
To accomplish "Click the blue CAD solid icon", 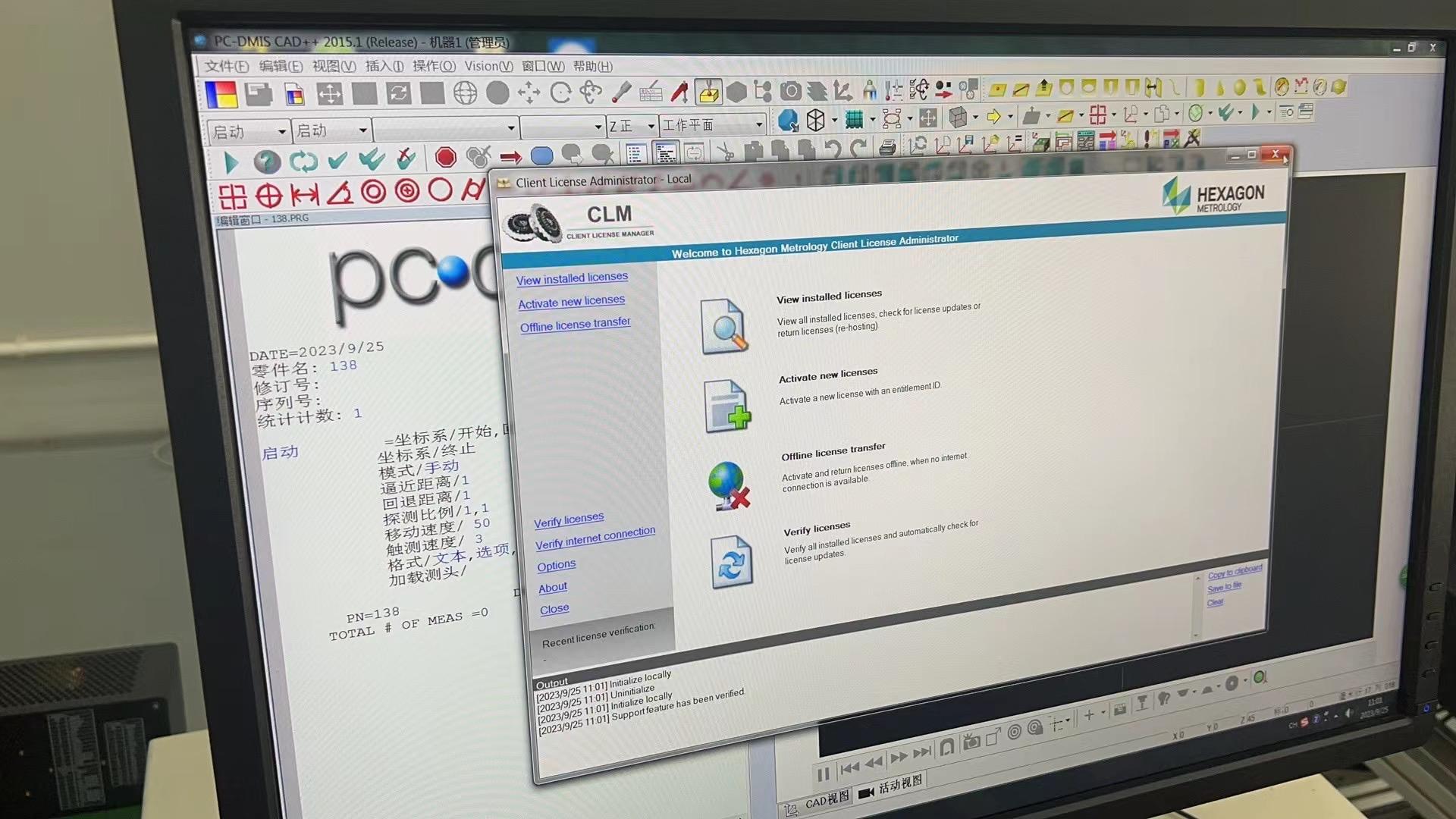I will tap(788, 120).
